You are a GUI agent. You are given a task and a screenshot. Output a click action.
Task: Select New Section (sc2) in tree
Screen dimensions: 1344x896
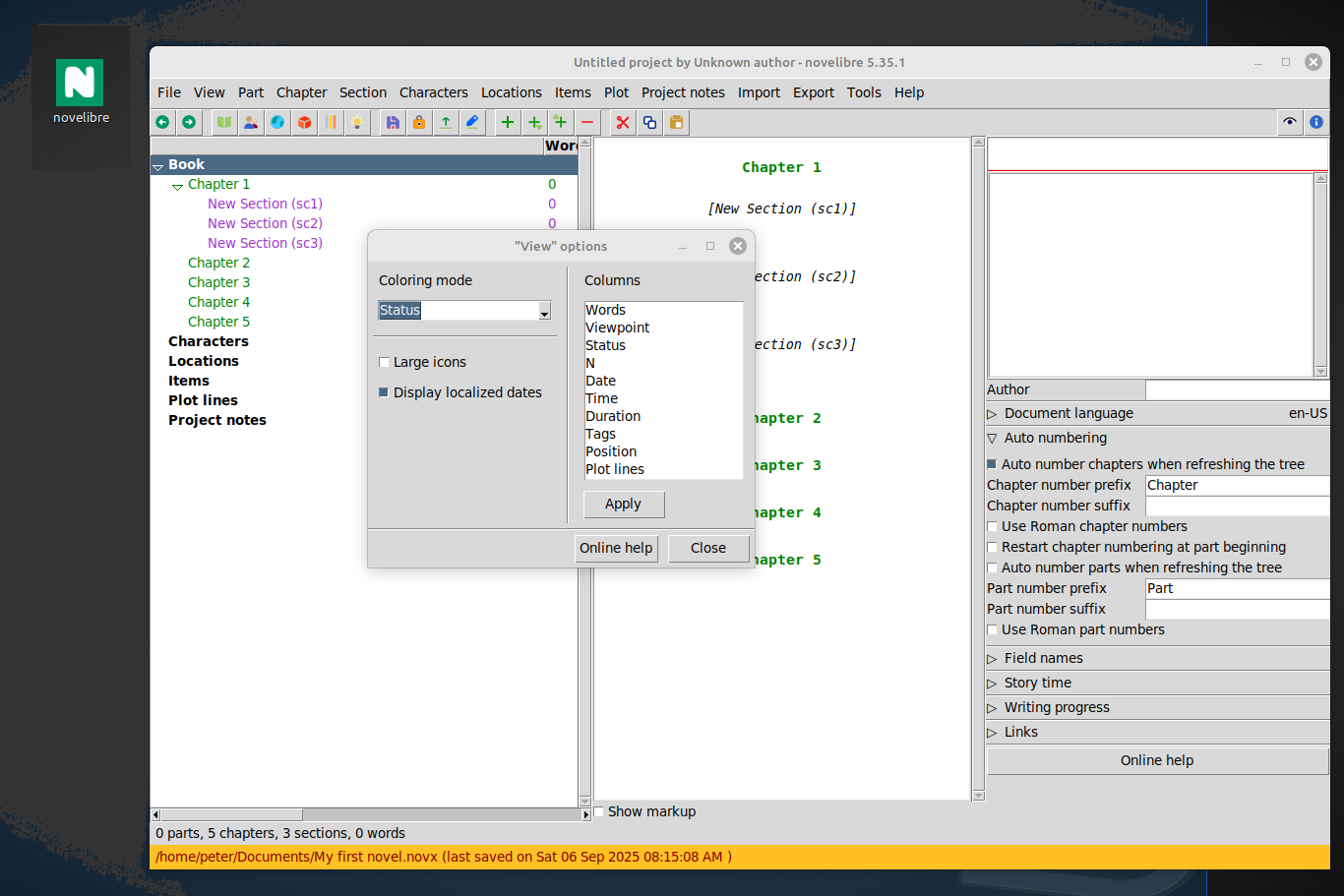pos(265,223)
